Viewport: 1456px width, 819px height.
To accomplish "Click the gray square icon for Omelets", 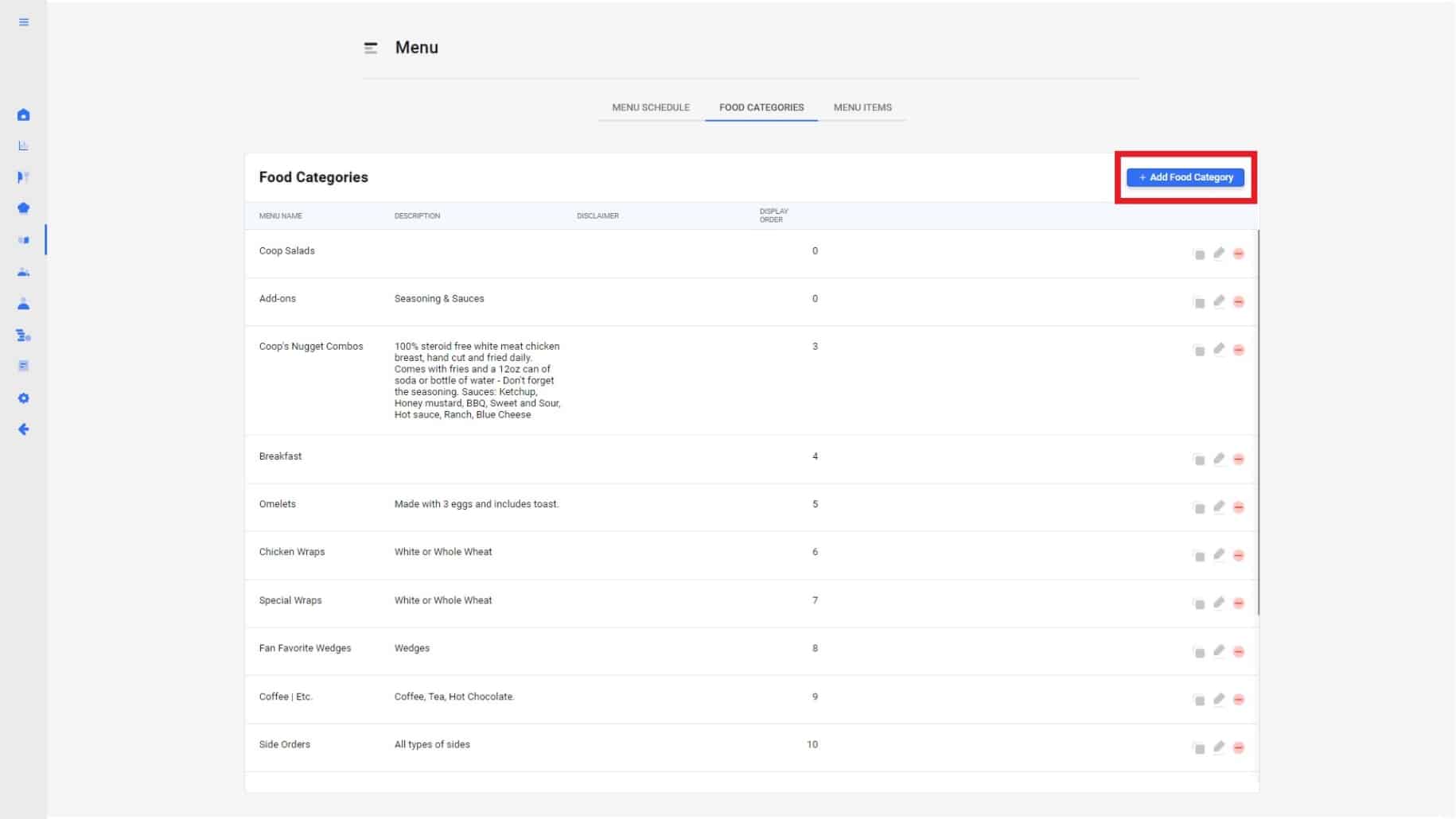I will (x=1199, y=508).
